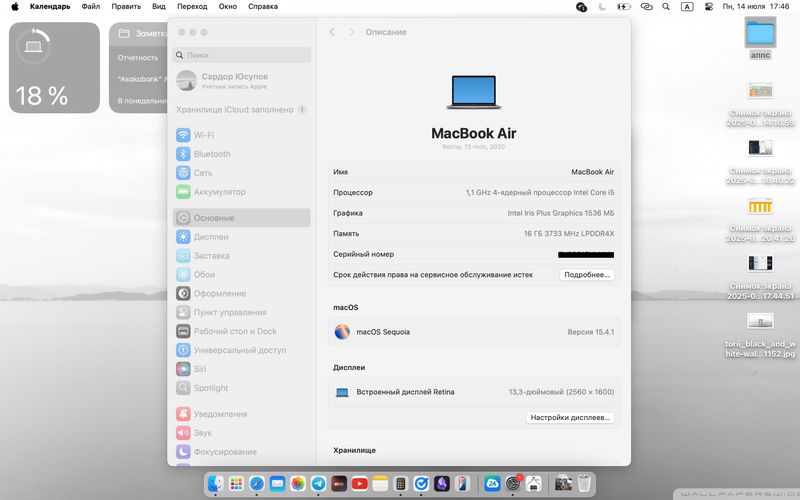Open Notes app from the Dock
This screenshot has height=500, width=800.
tap(380, 483)
